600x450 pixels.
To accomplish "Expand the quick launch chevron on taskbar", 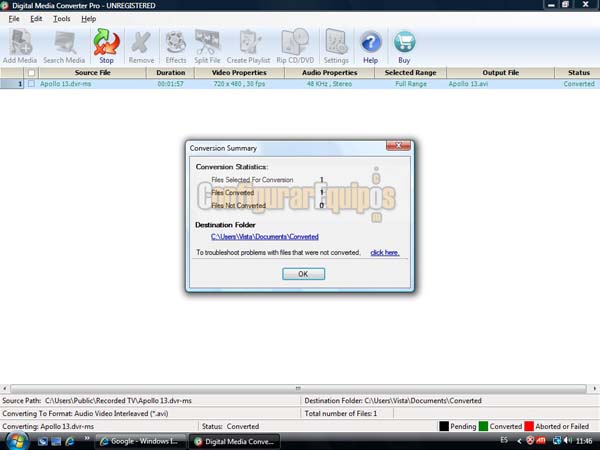I will pos(87,439).
